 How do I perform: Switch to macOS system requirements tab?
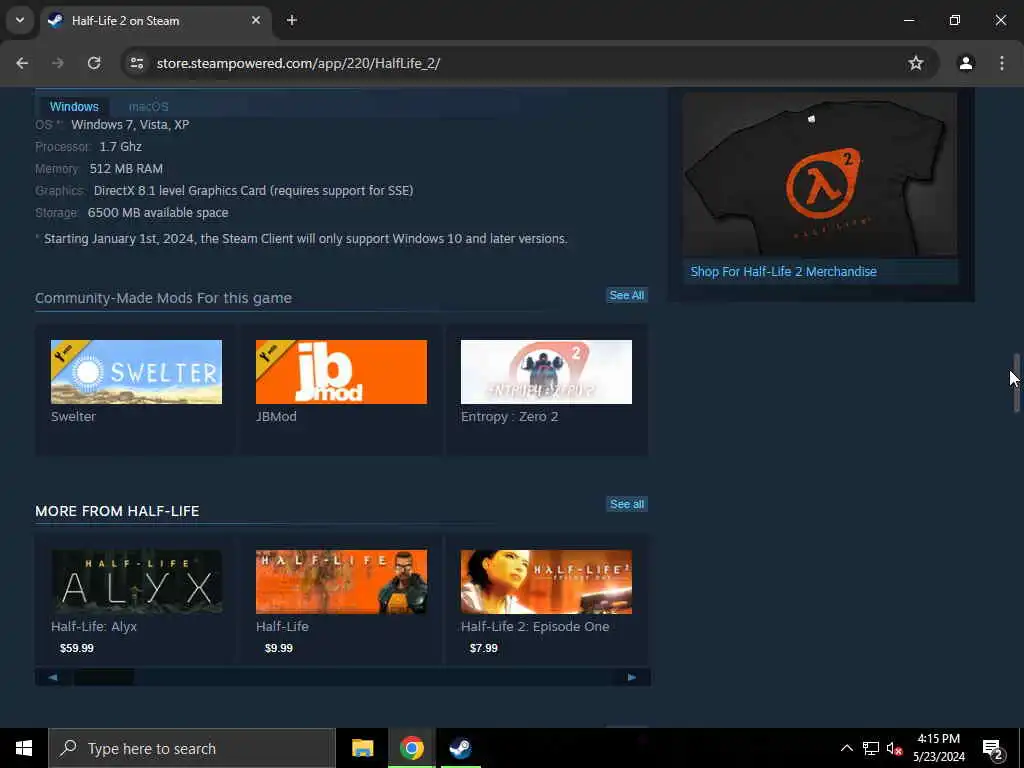coord(148,106)
